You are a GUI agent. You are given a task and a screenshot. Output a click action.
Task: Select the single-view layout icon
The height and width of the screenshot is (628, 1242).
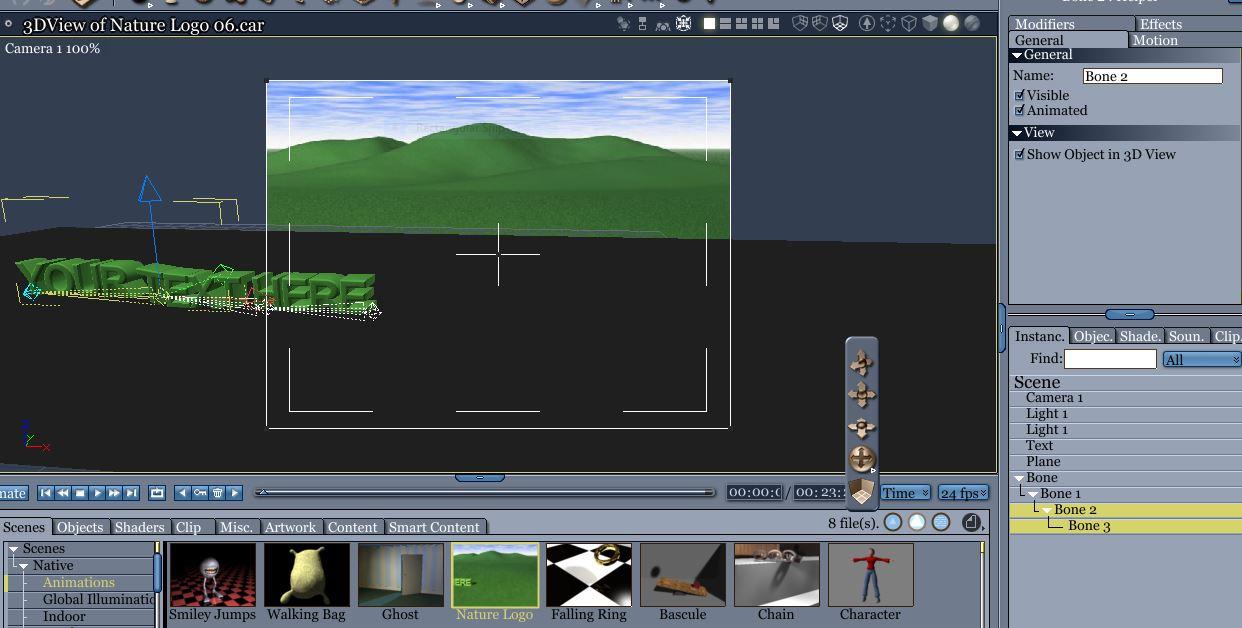click(x=709, y=23)
